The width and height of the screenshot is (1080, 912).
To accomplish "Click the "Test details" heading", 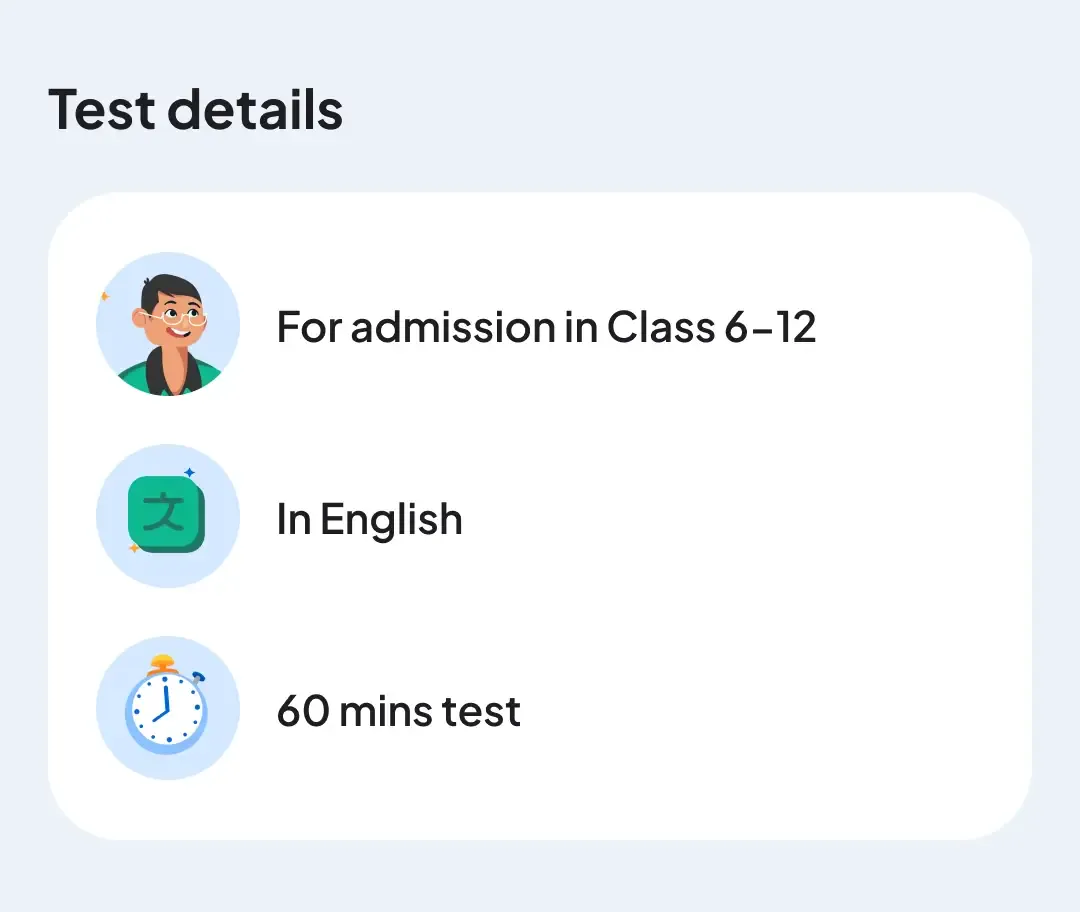I will 196,109.
